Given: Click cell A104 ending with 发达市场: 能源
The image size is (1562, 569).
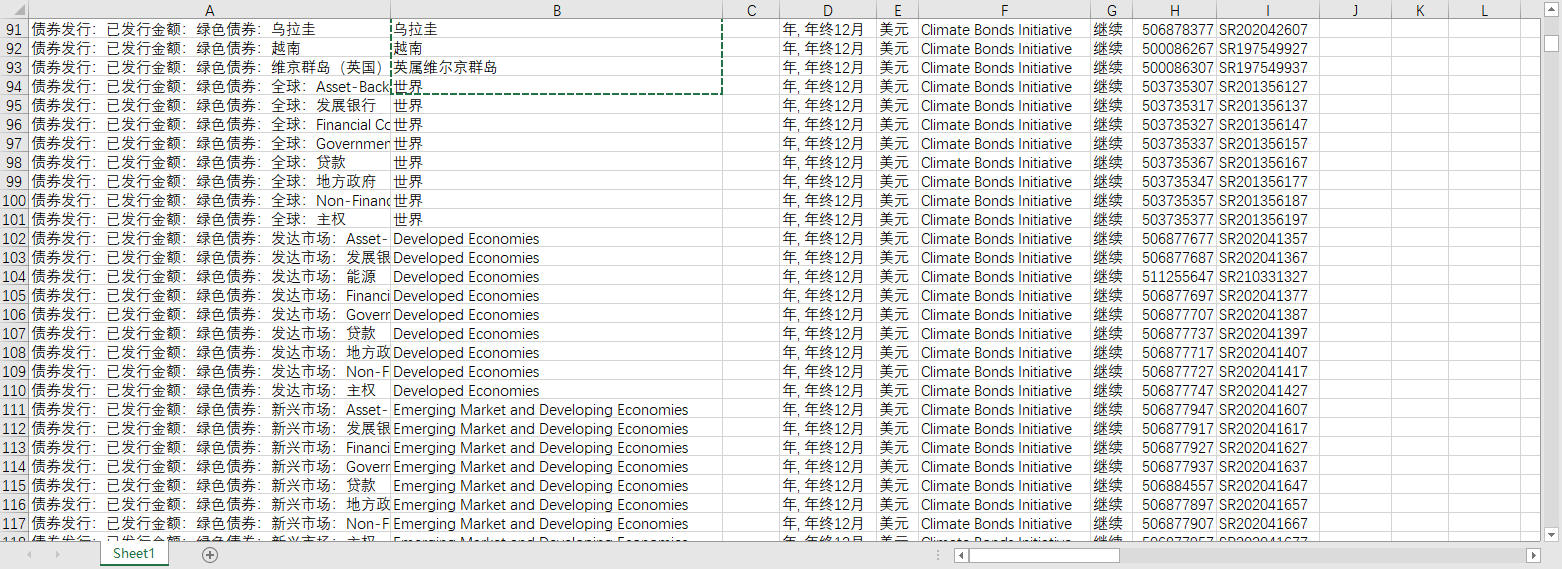Looking at the screenshot, I should click(x=209, y=277).
